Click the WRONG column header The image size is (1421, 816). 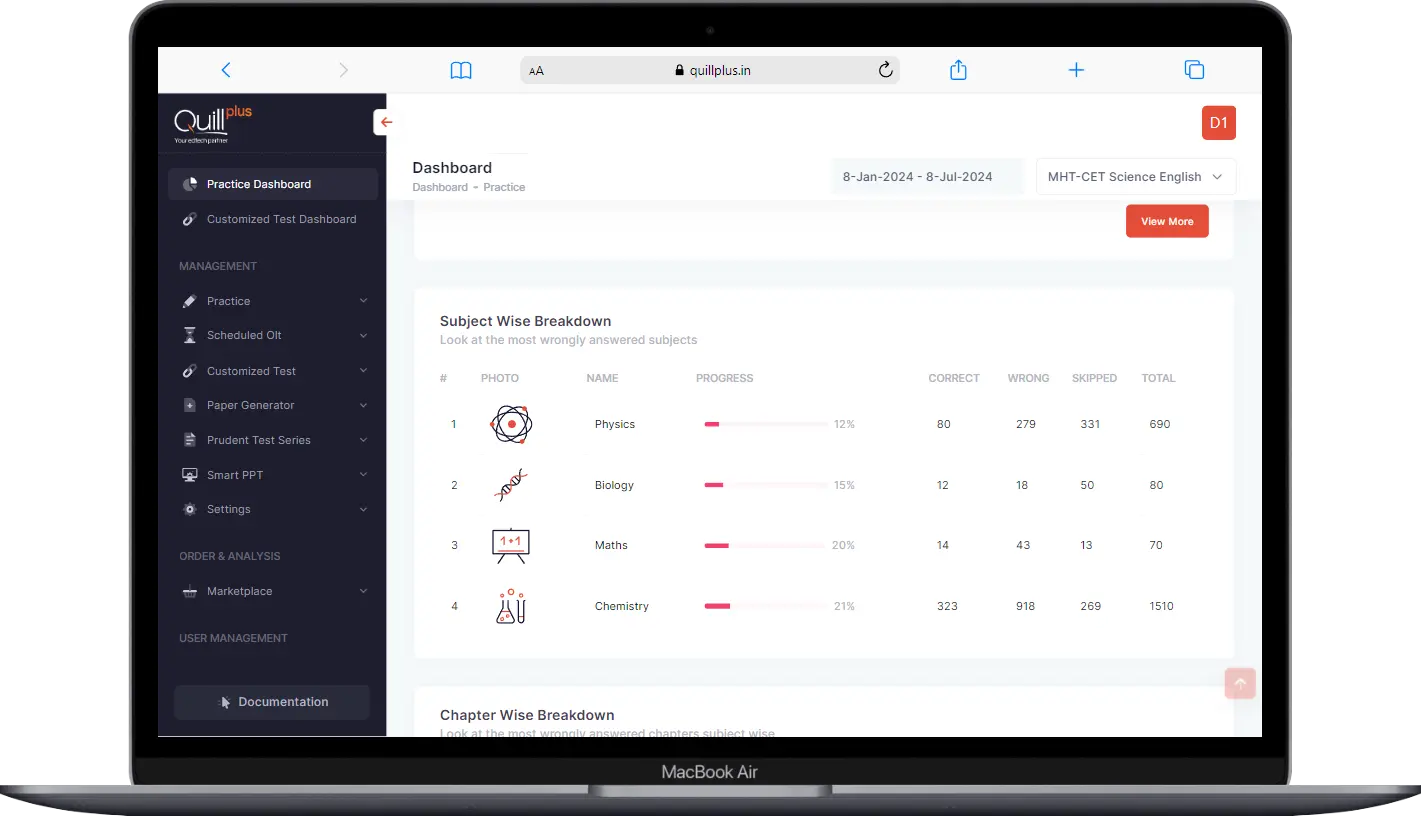click(1028, 378)
